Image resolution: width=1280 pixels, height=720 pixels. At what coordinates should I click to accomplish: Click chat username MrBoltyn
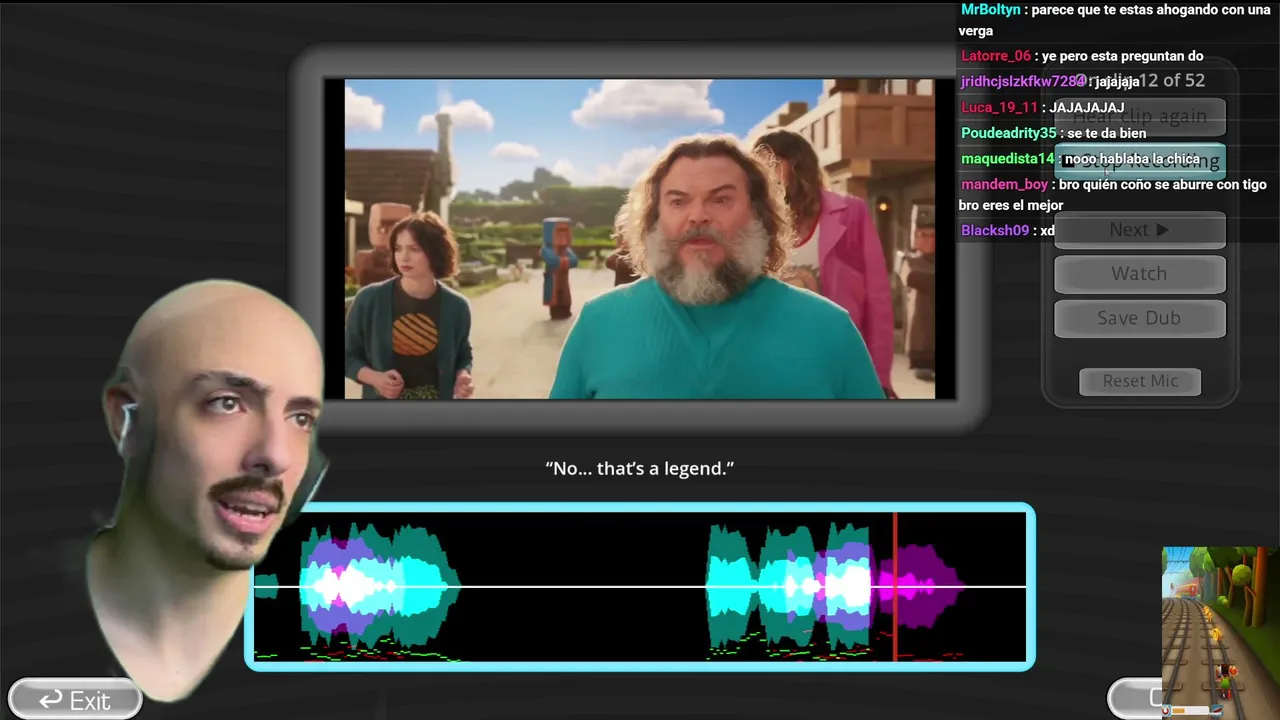coord(991,9)
